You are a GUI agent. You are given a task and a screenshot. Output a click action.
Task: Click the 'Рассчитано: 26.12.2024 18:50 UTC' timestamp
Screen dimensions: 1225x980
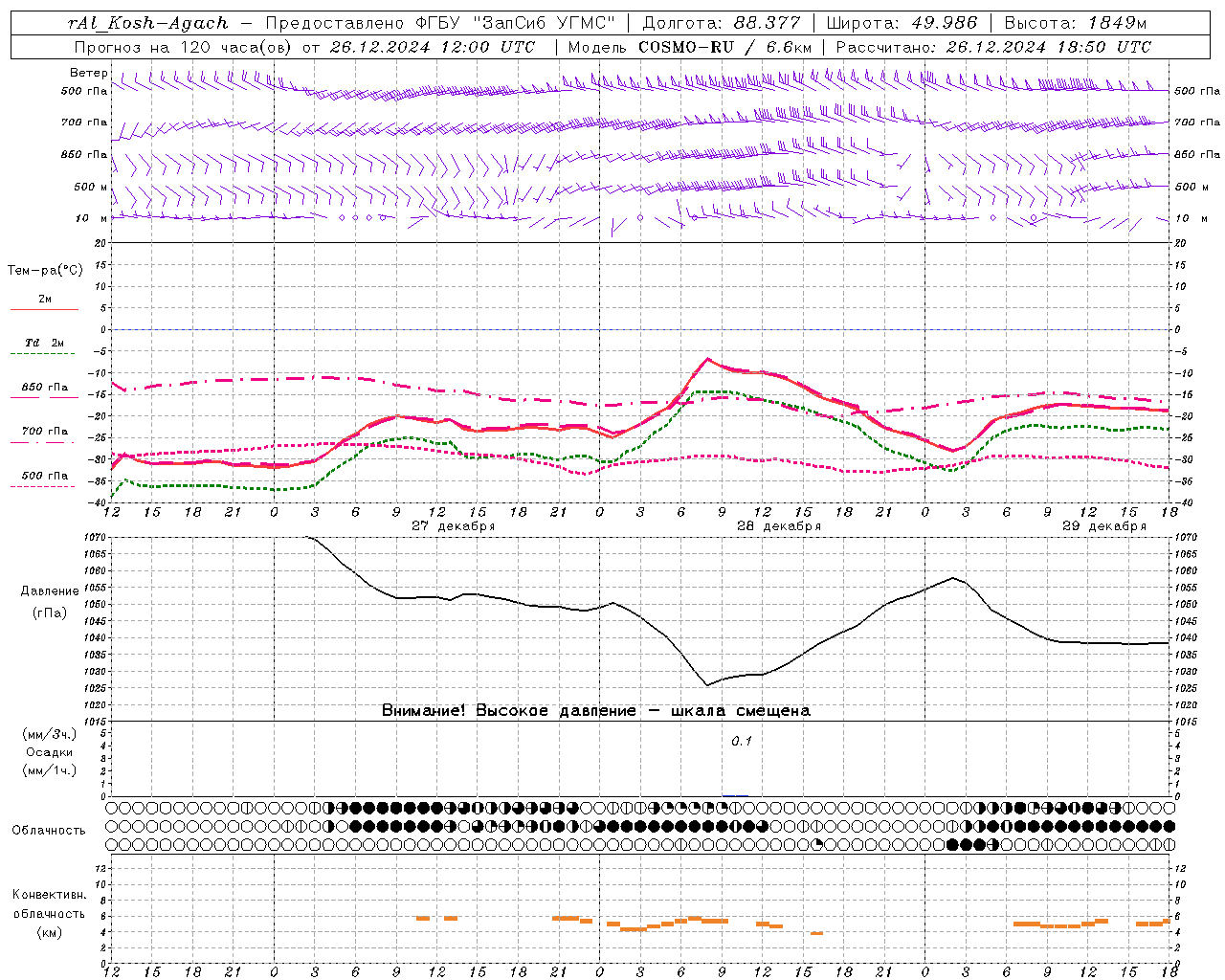click(x=993, y=47)
